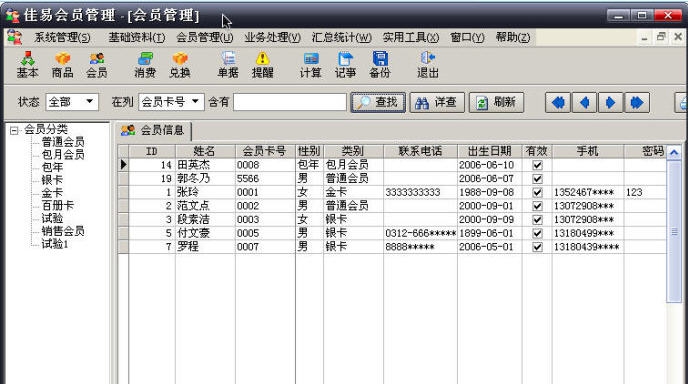Click the 查找 search button
Viewport: 688px width, 384px height.
(x=378, y=102)
